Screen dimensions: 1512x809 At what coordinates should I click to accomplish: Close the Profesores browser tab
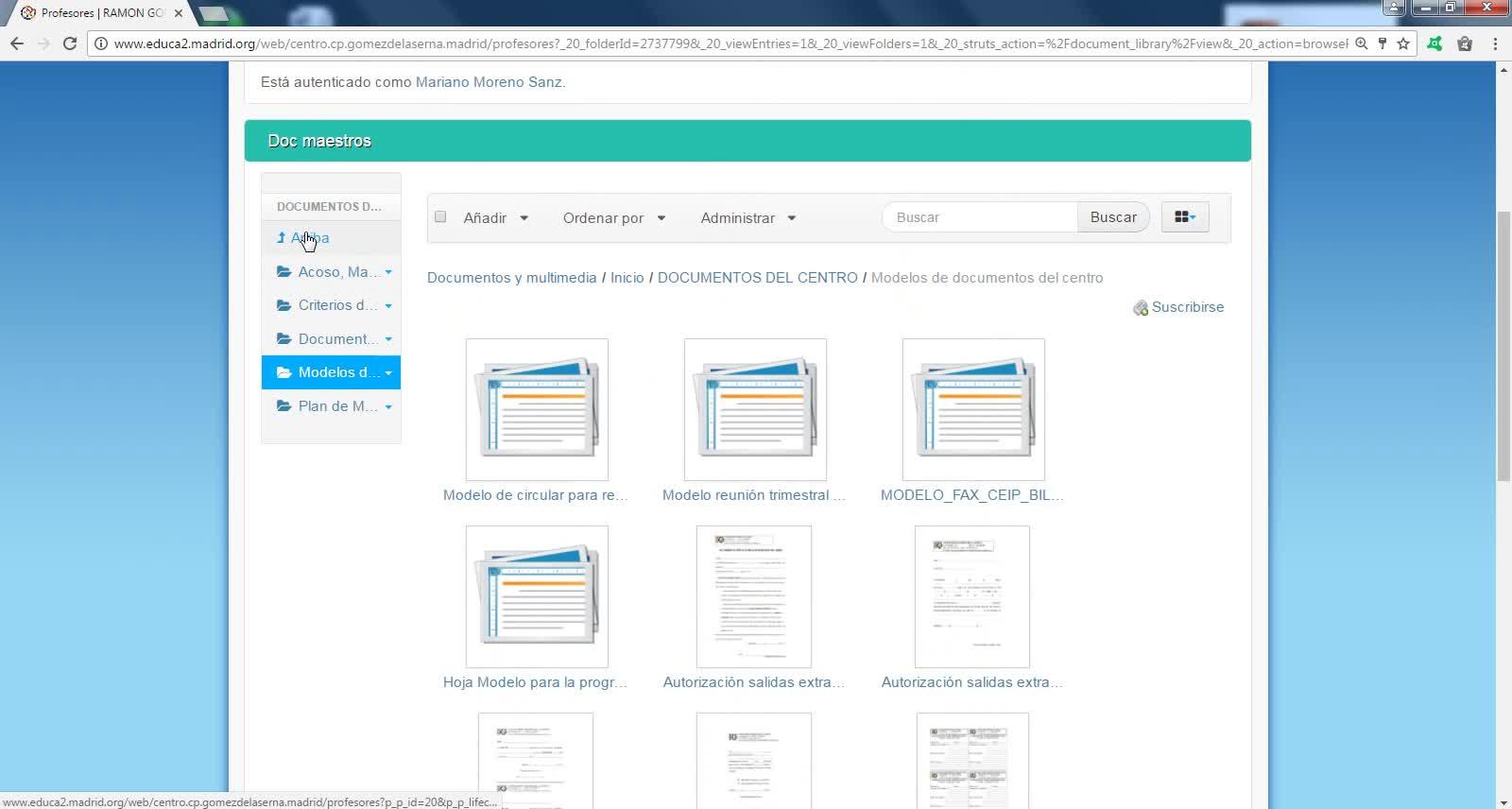coord(179,13)
